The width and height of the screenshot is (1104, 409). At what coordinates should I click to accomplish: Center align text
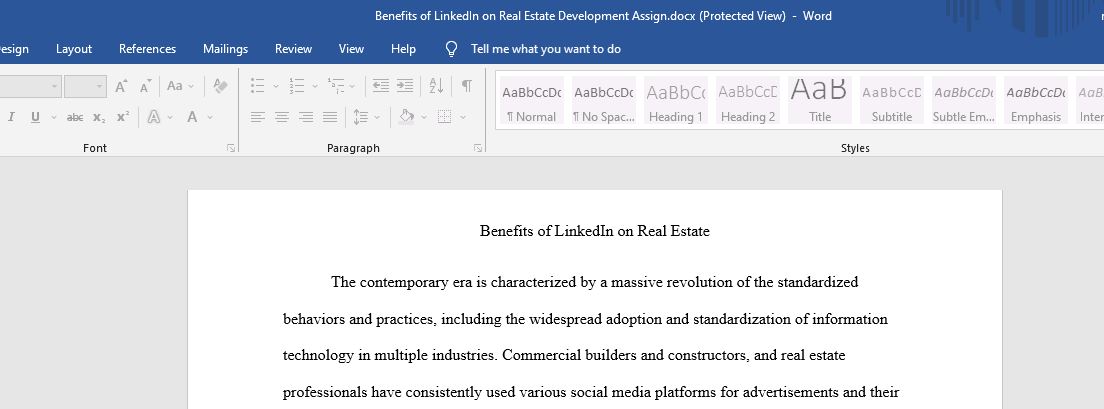(x=282, y=117)
